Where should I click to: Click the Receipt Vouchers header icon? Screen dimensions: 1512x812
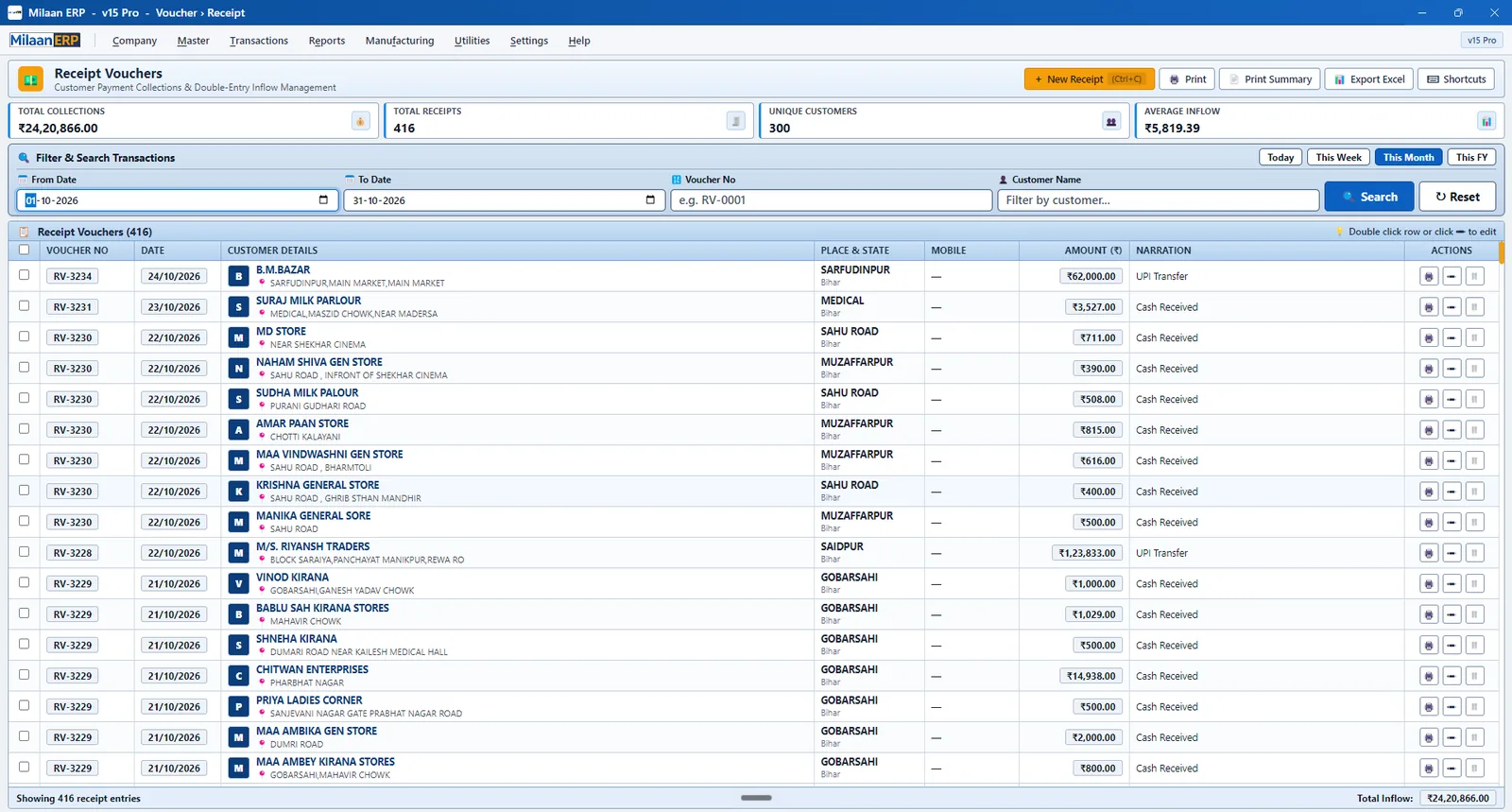[x=31, y=79]
